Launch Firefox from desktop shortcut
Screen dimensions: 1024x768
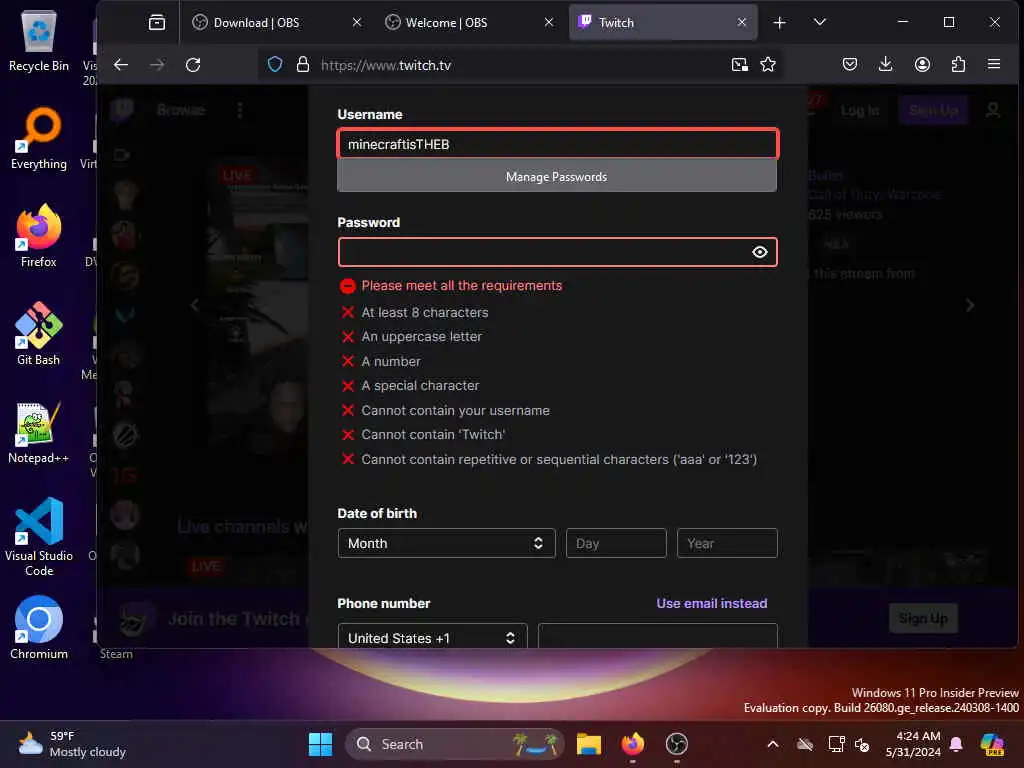coord(39,236)
